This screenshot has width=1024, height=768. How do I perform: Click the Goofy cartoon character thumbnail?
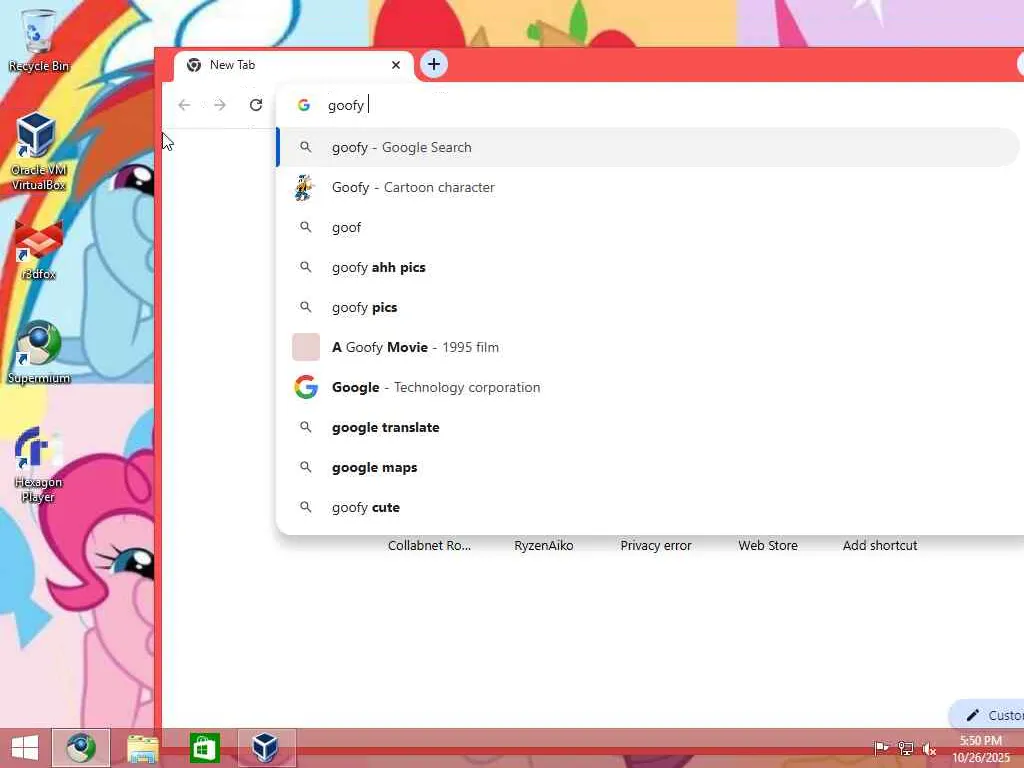305,187
